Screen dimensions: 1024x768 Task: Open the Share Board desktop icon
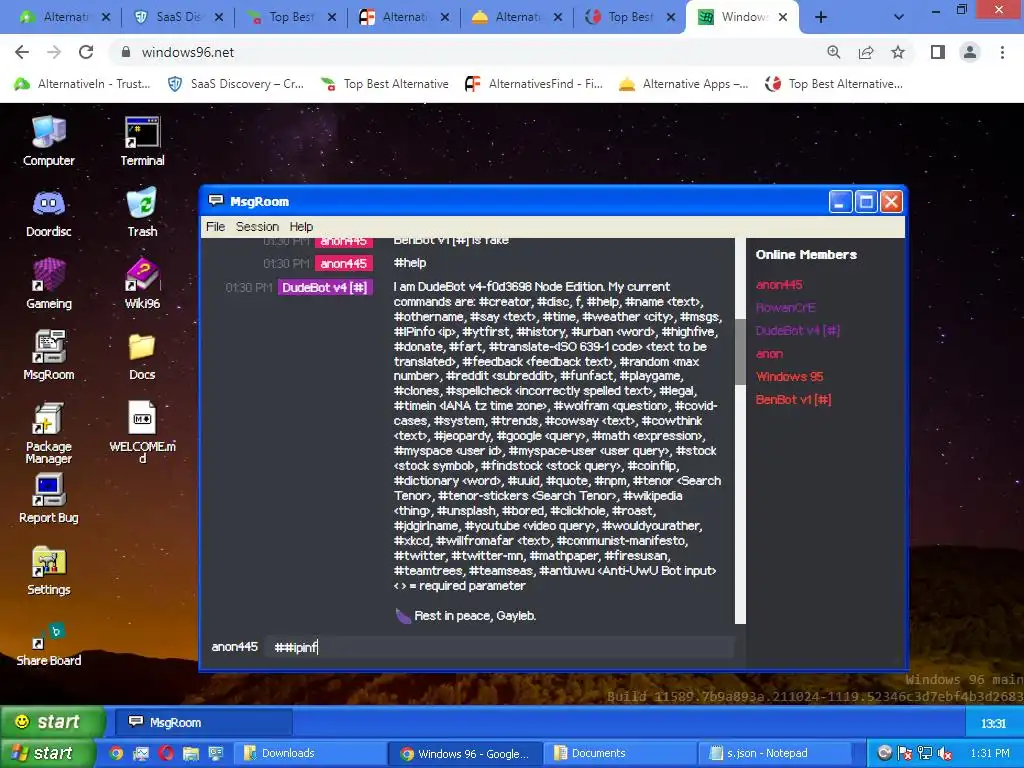pyautogui.click(x=48, y=645)
